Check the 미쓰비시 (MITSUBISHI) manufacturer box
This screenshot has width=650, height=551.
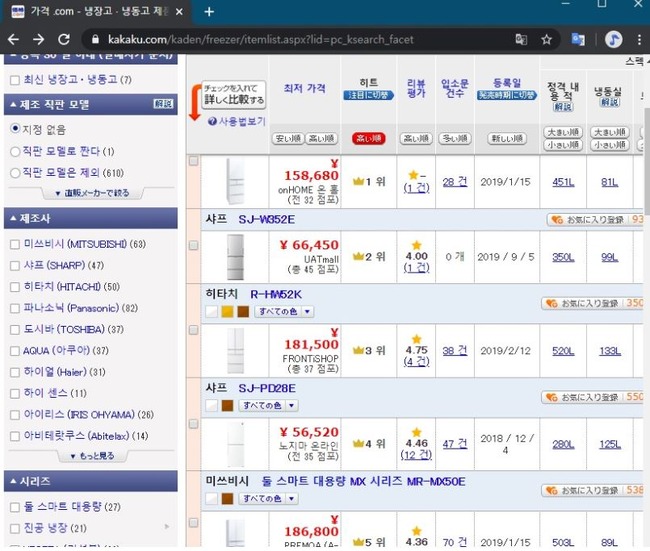pyautogui.click(x=15, y=244)
